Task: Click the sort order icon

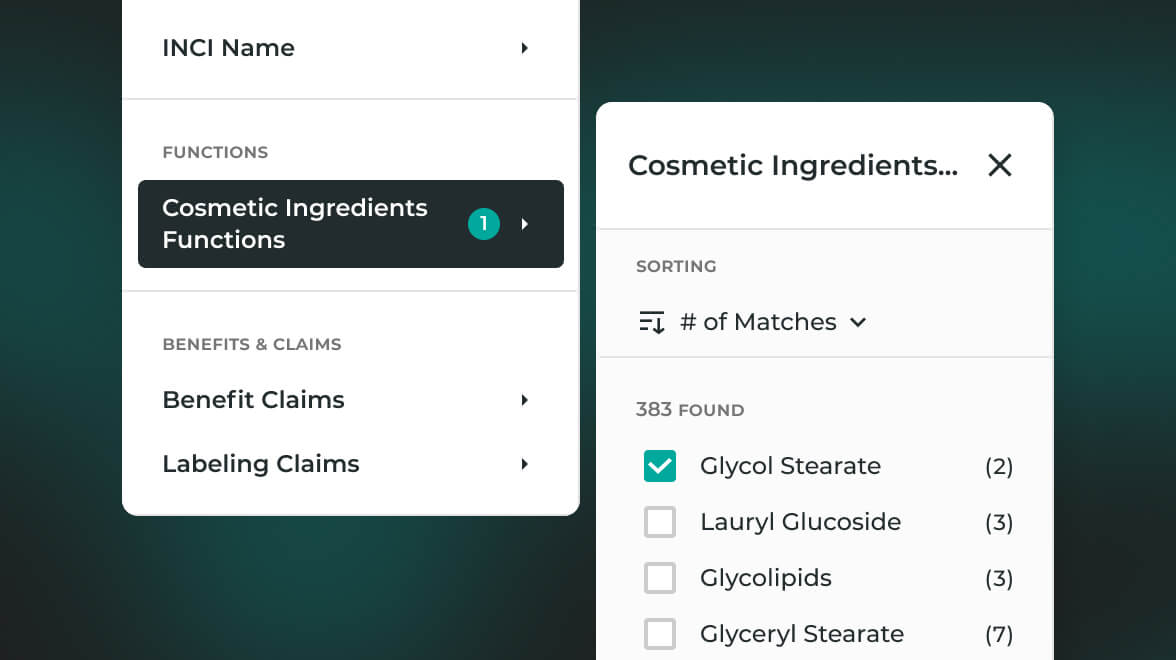Action: 652,322
